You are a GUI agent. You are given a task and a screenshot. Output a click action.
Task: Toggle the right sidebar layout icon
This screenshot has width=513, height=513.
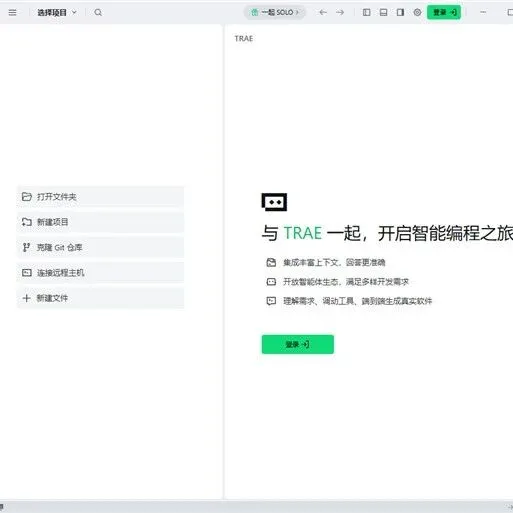400,13
